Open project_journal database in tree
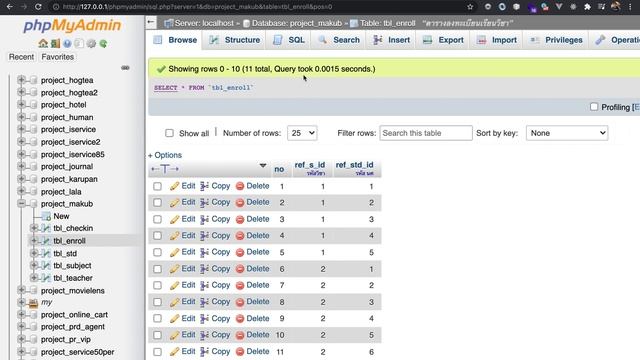 pyautogui.click(x=67, y=167)
